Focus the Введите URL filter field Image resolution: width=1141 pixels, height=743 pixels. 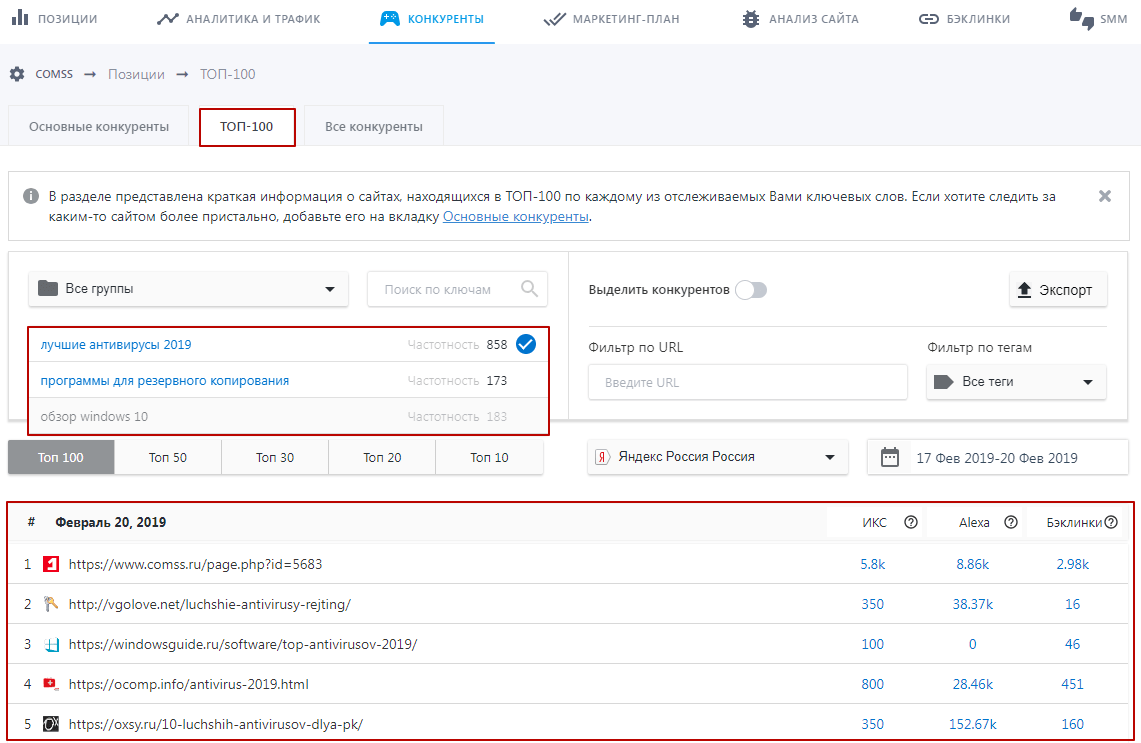pyautogui.click(x=748, y=382)
